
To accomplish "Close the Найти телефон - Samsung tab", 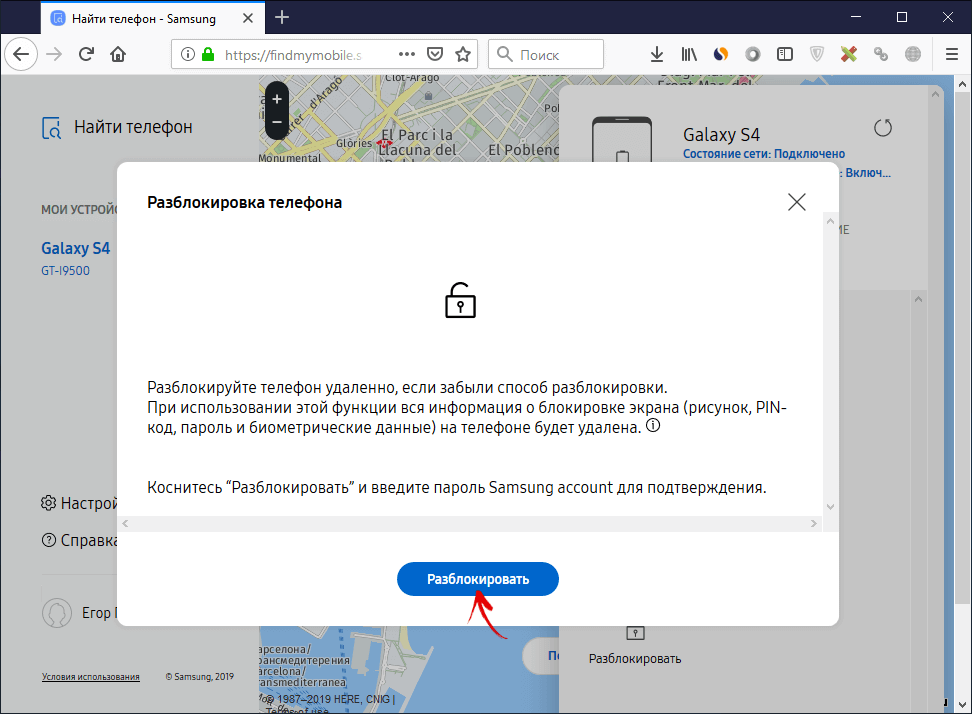I will pos(248,18).
